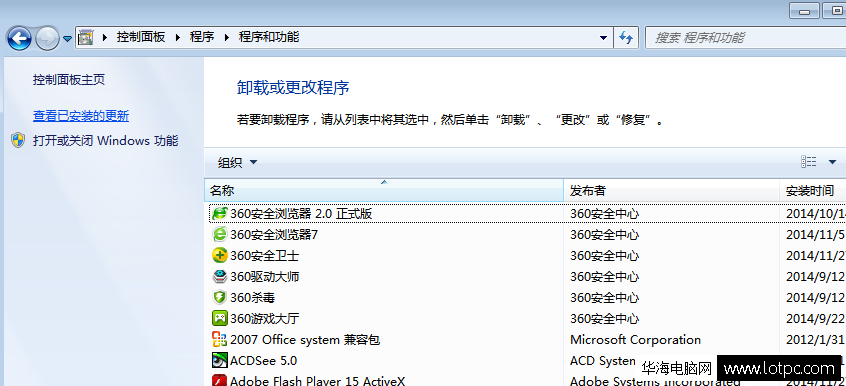This screenshot has width=846, height=386.
Task: Open 查看已安装的更新 link
Action: [x=81, y=116]
